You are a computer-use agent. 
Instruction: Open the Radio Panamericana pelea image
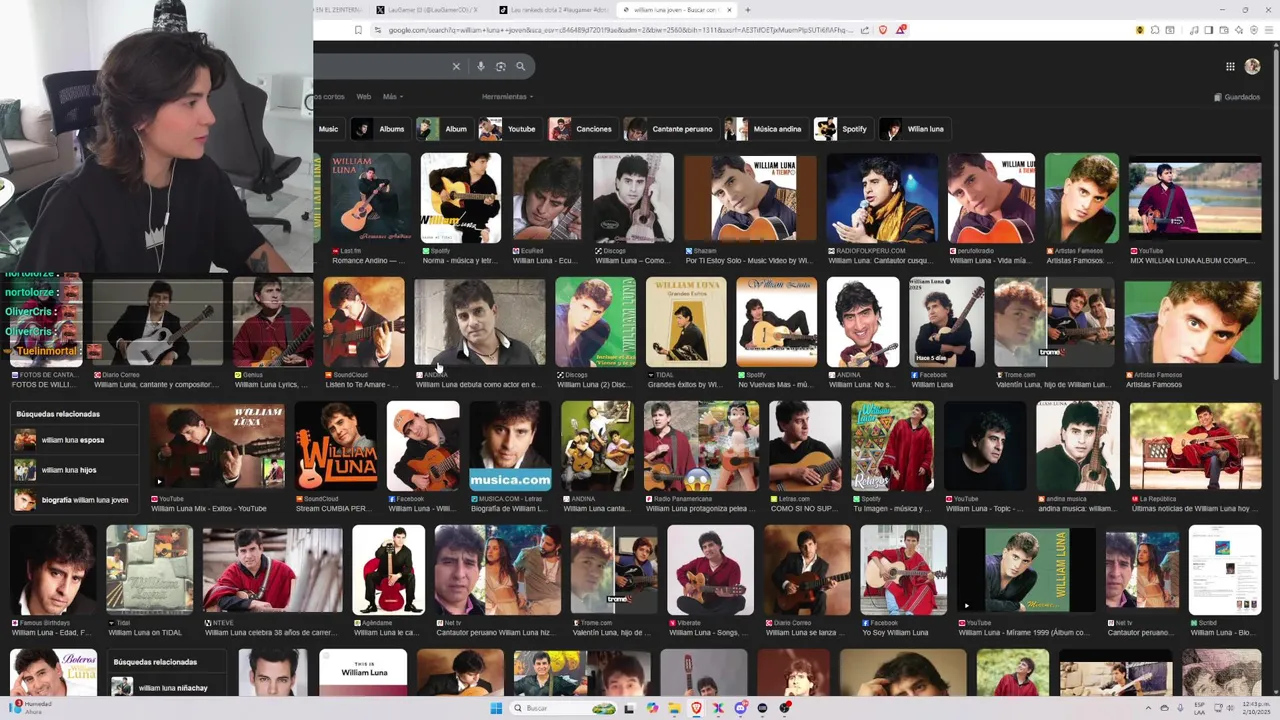701,445
